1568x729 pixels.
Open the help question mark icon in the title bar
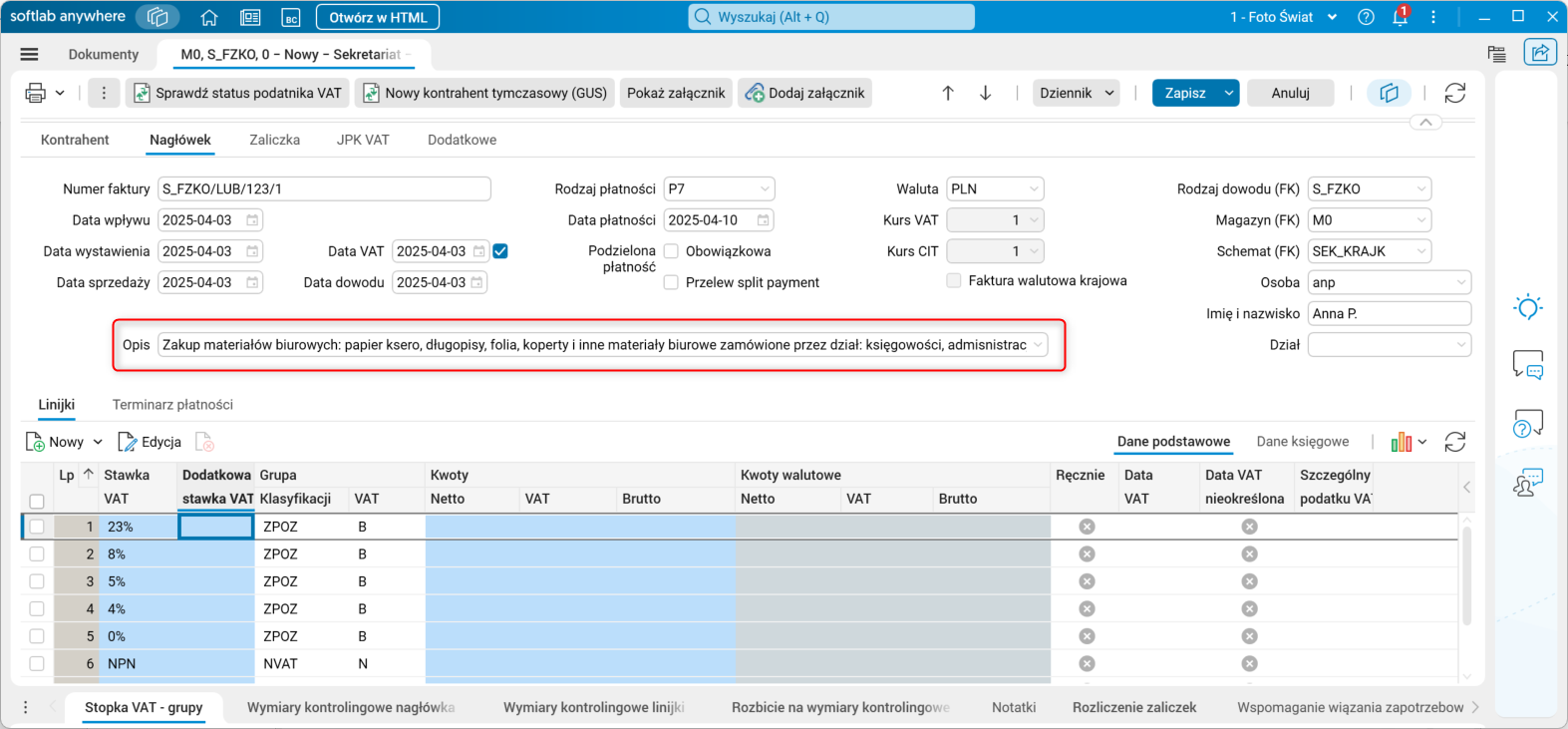click(x=1367, y=17)
